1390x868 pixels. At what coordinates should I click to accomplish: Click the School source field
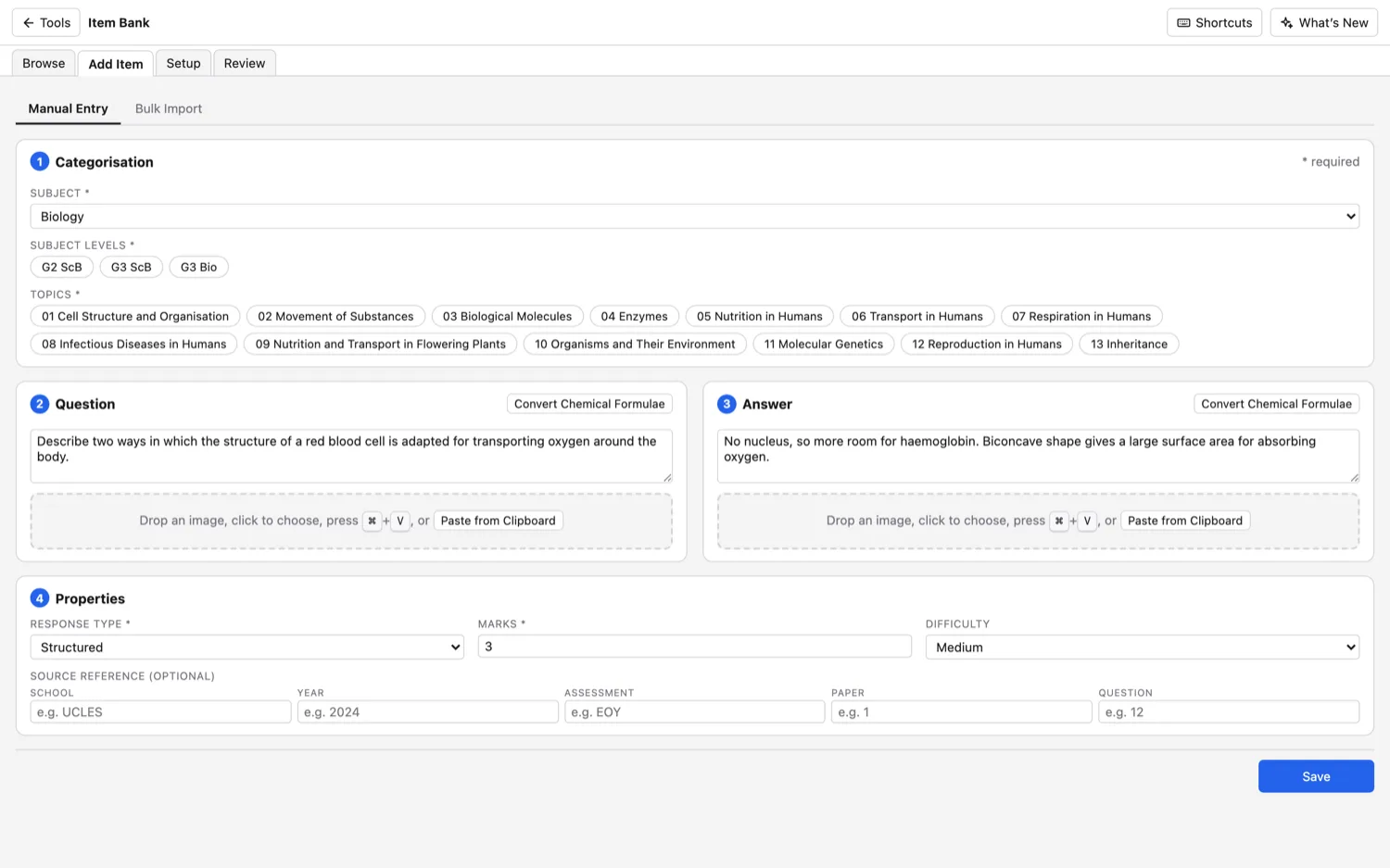pos(160,711)
